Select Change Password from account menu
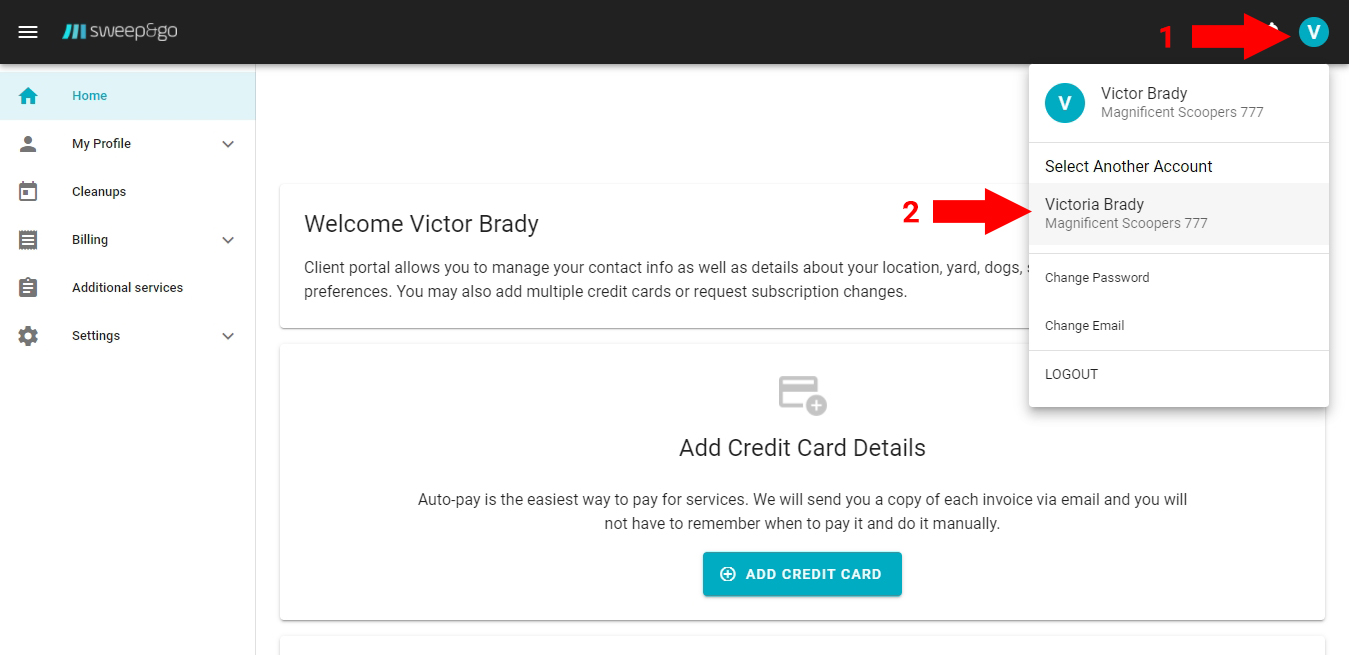This screenshot has height=655, width=1349. pyautogui.click(x=1097, y=278)
